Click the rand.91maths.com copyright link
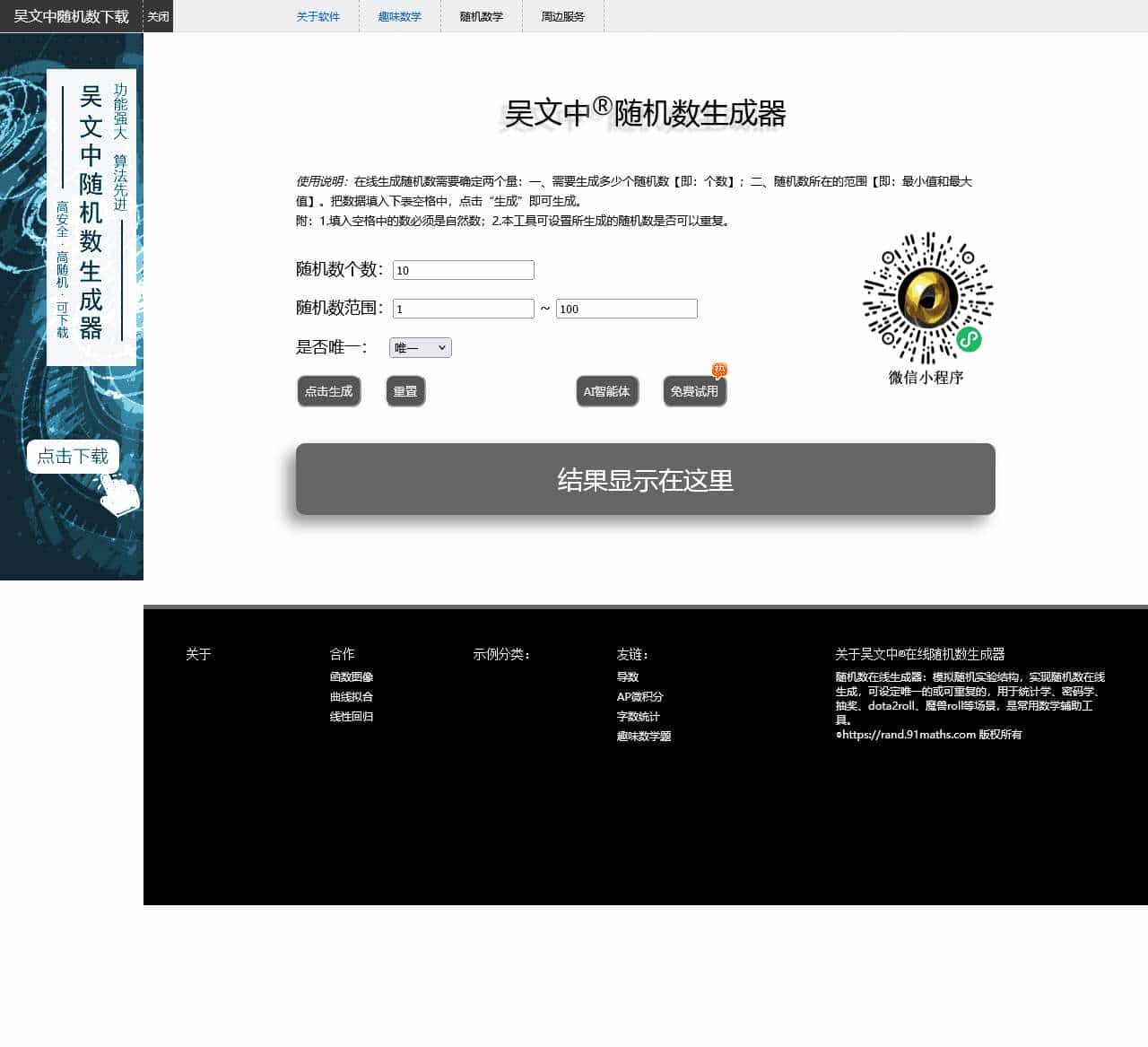1148x1047 pixels. [909, 734]
